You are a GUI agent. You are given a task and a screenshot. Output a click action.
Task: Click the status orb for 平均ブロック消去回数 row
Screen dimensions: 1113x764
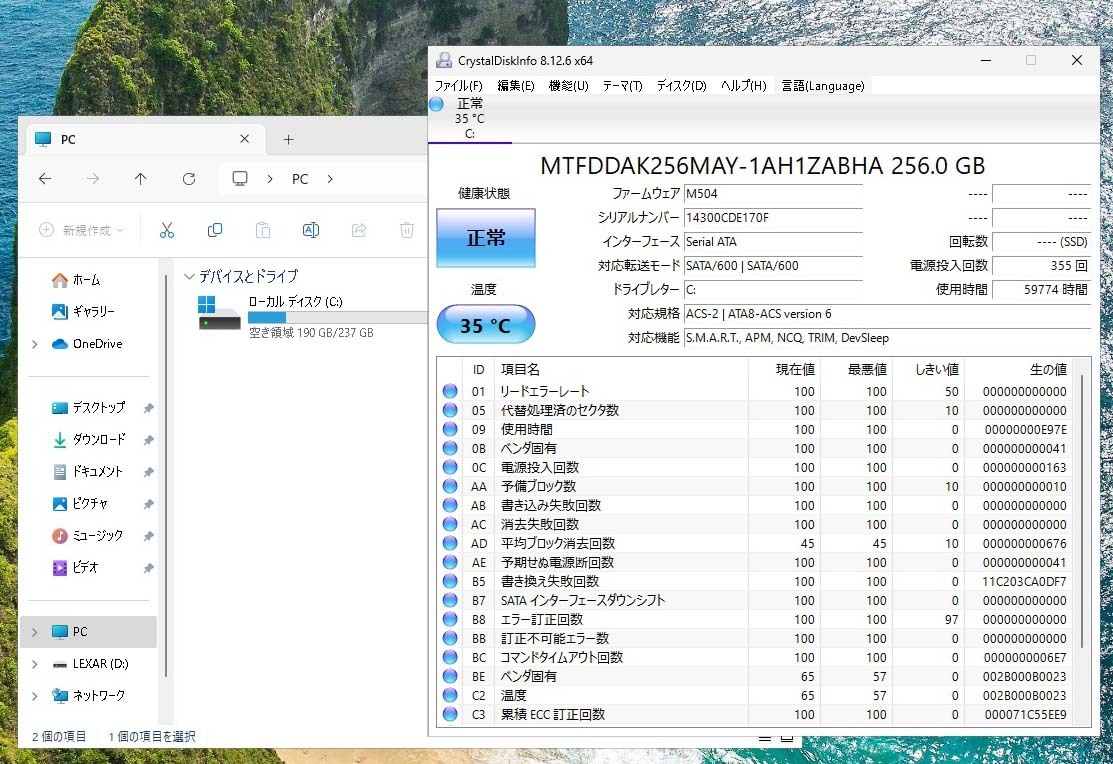pos(450,542)
